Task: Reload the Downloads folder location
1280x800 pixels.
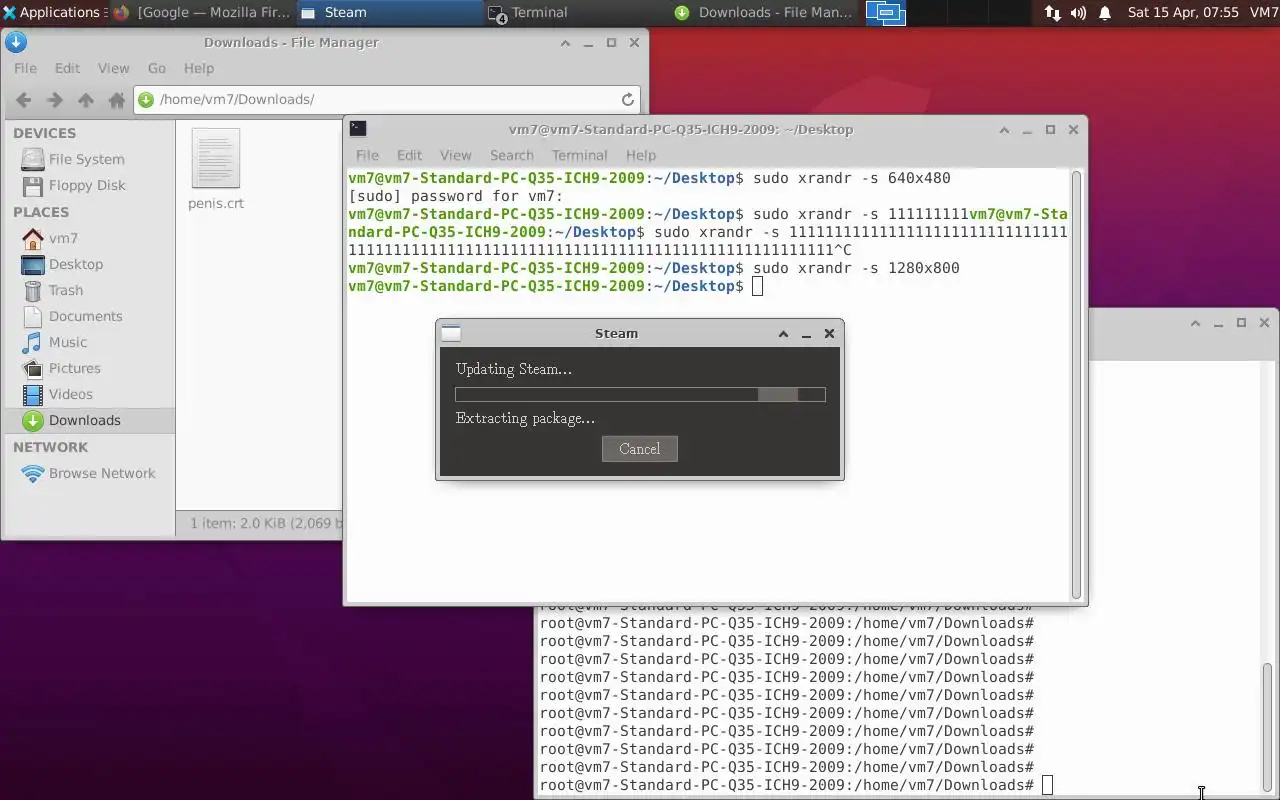Action: (x=627, y=99)
